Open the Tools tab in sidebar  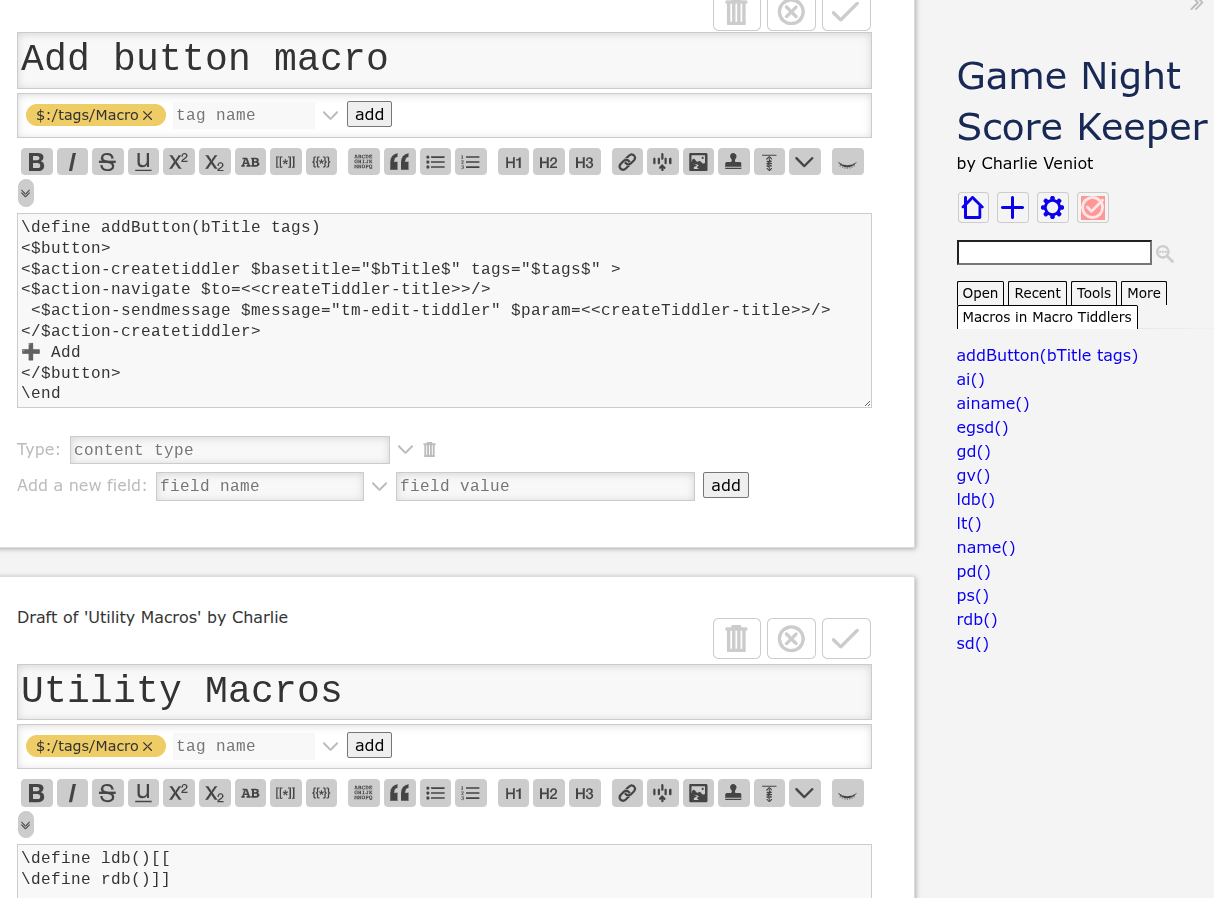pos(1093,293)
